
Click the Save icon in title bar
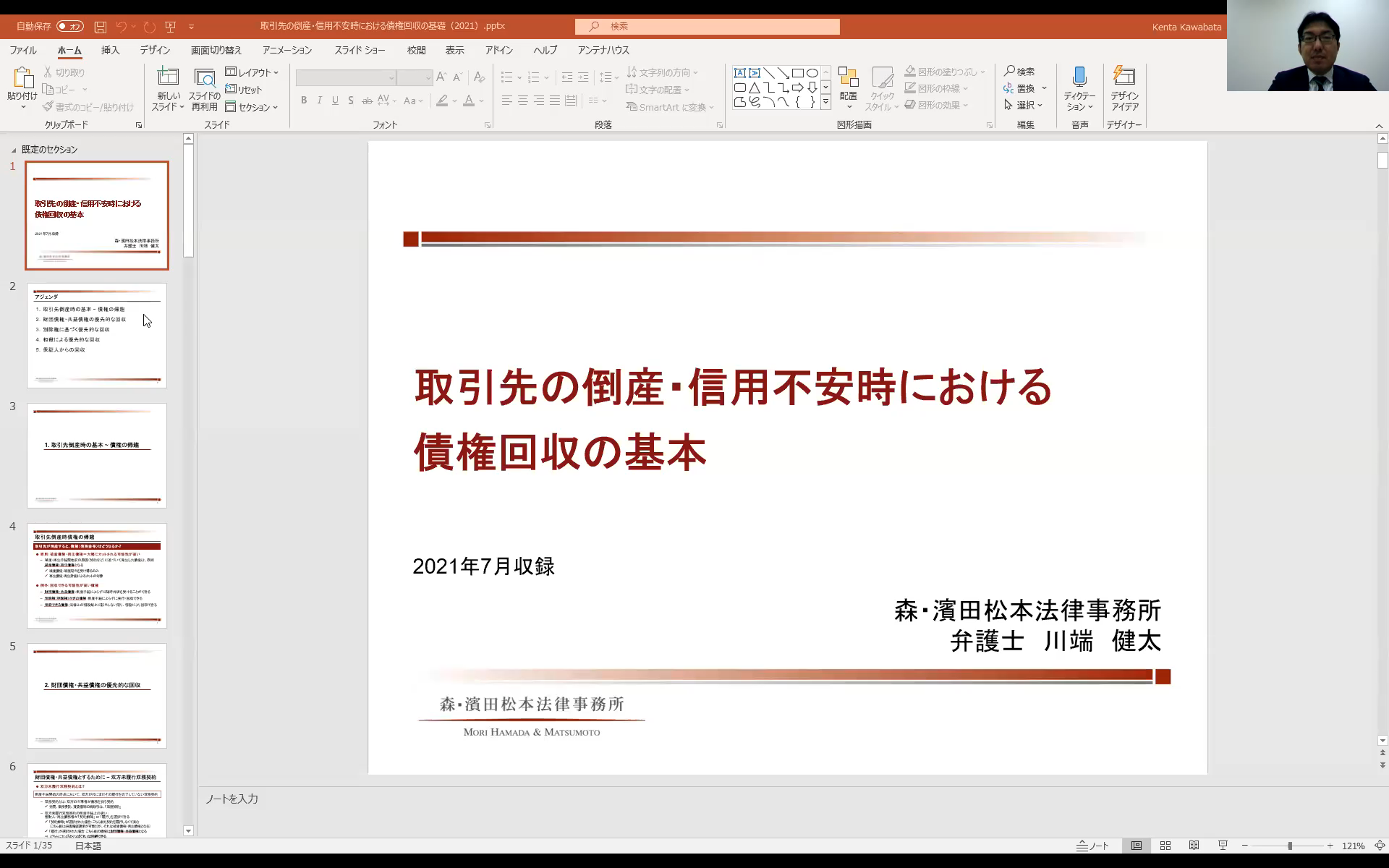[x=101, y=27]
